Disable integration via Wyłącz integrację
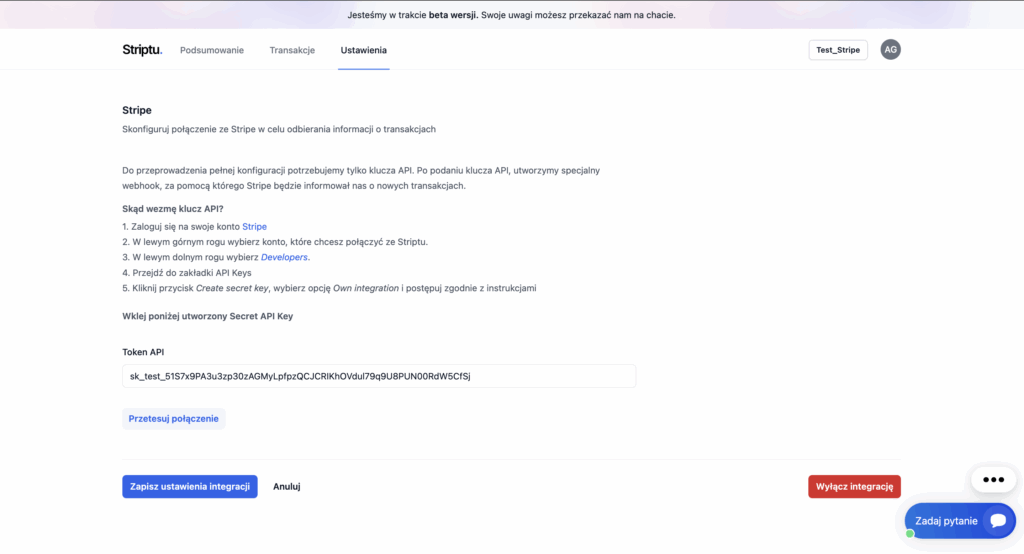 pos(854,487)
